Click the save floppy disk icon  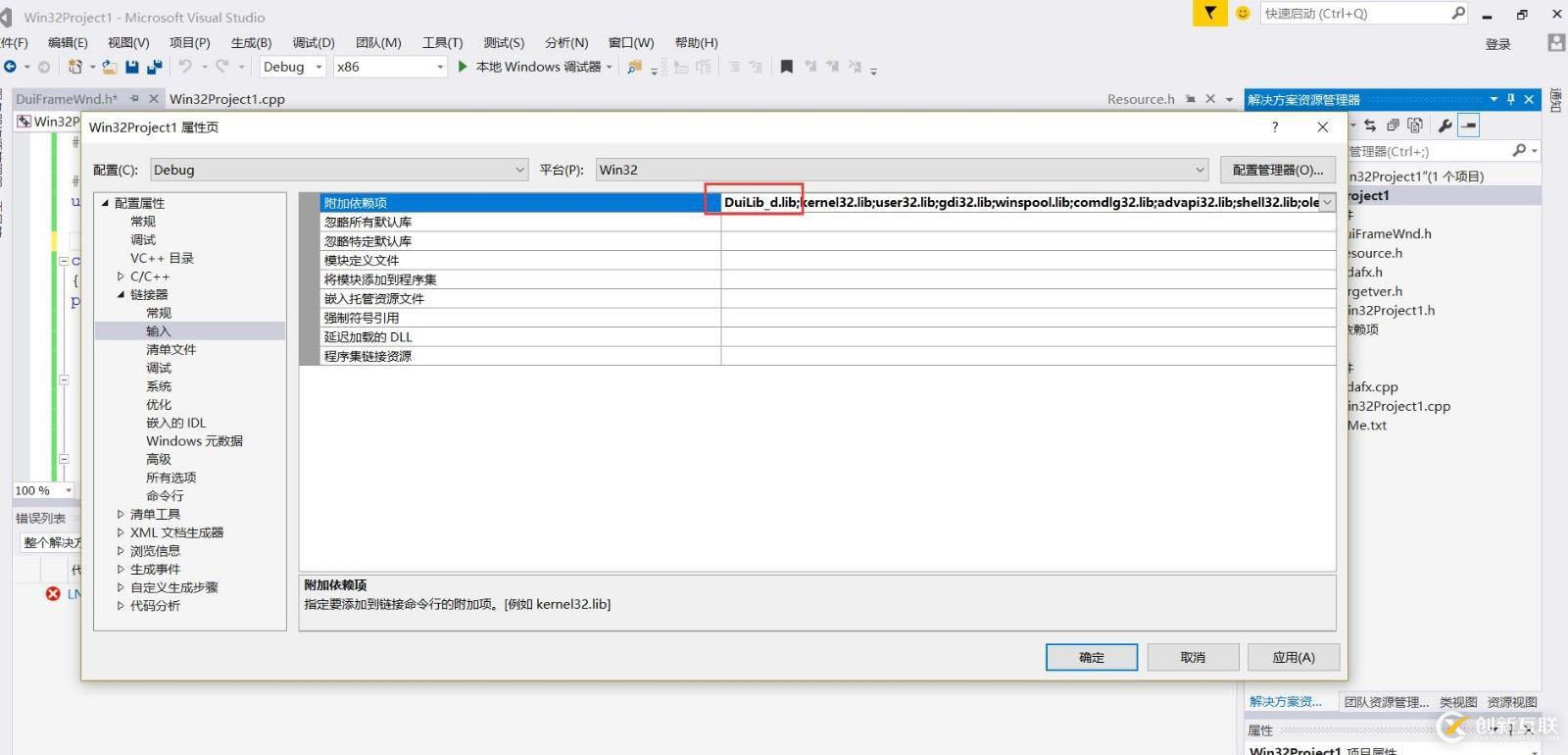click(132, 67)
